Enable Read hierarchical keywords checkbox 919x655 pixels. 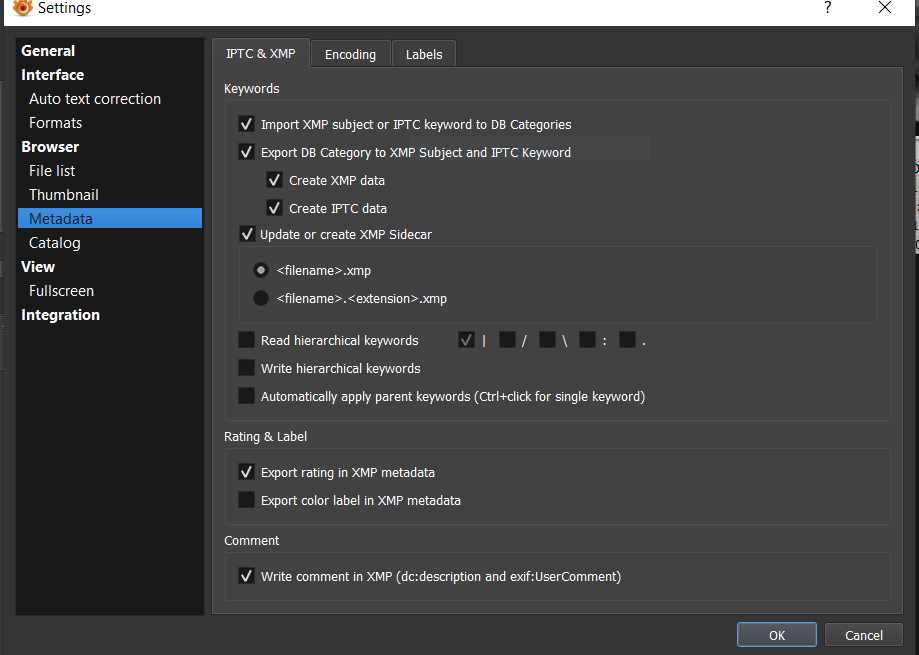coord(246,341)
